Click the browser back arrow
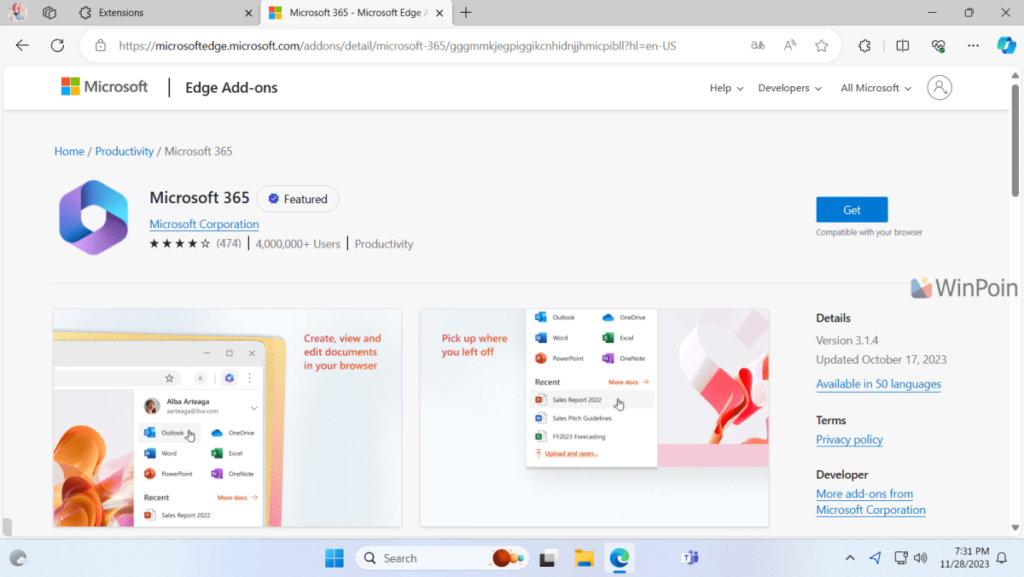This screenshot has width=1024, height=577. 22,45
